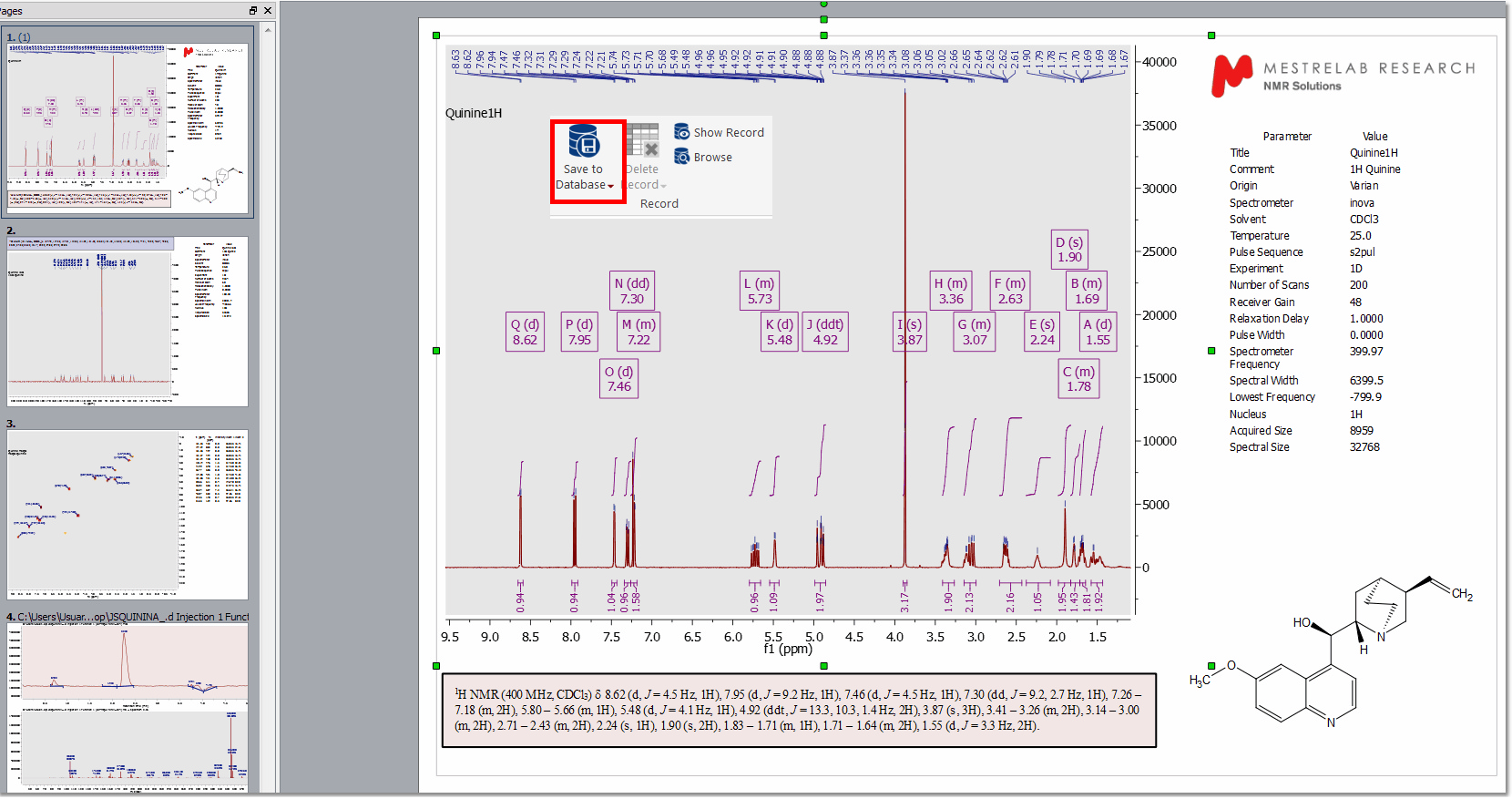Select page 4 SQUININA injection thumbnail
1512x799 pixels.
(128, 708)
